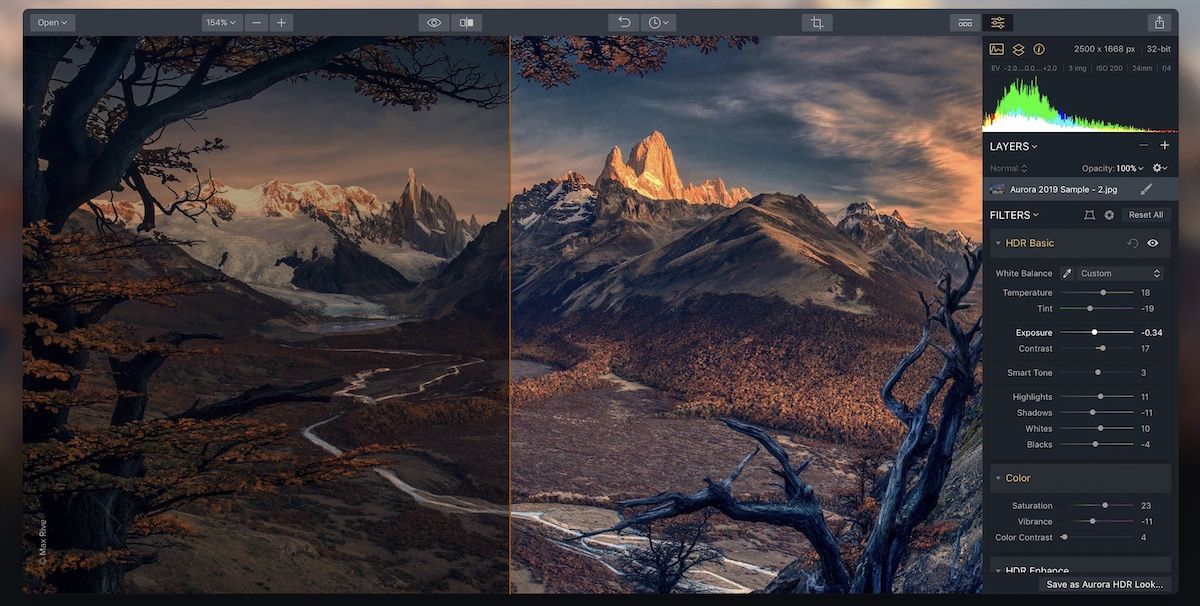Click the Export share icon
1200x606 pixels.
tap(1159, 22)
